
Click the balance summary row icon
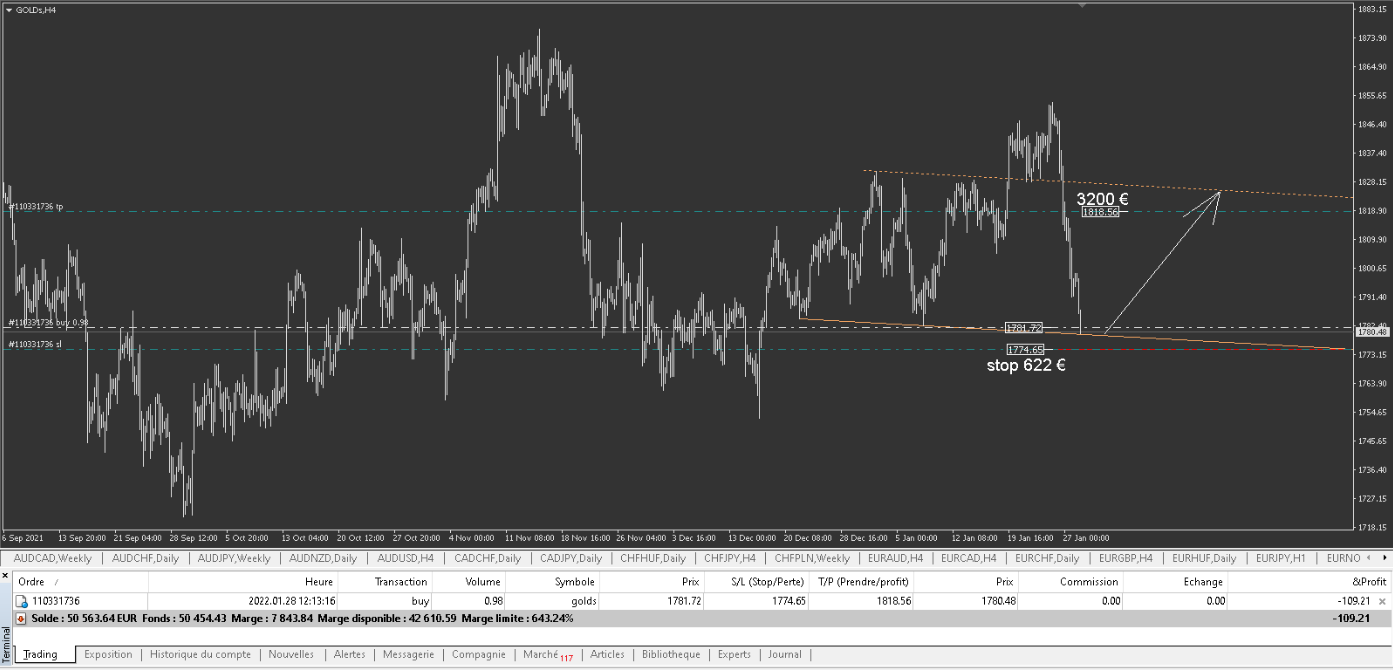(x=22, y=619)
